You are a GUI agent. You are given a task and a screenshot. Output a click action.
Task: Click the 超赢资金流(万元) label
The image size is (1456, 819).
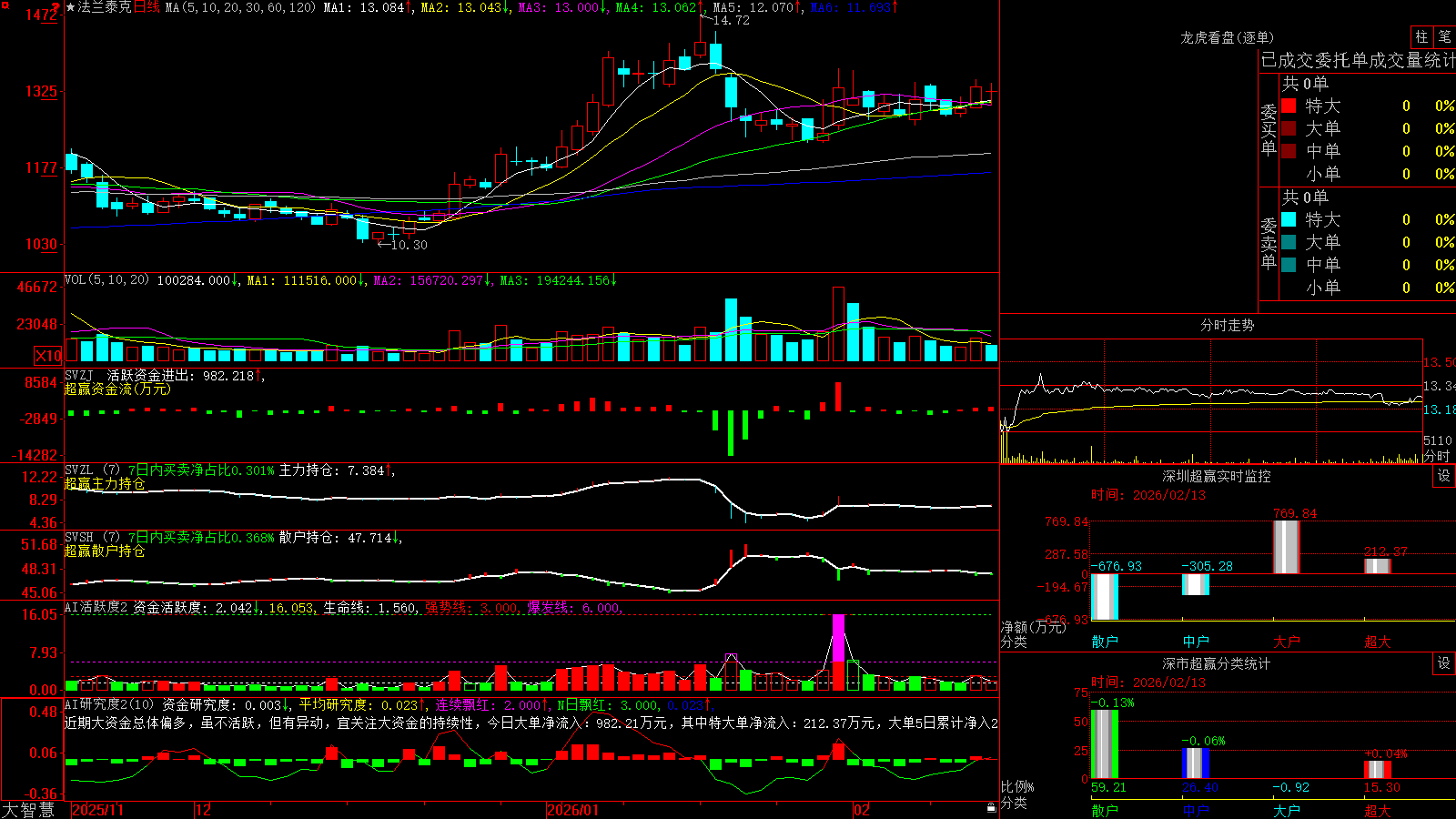click(x=117, y=389)
